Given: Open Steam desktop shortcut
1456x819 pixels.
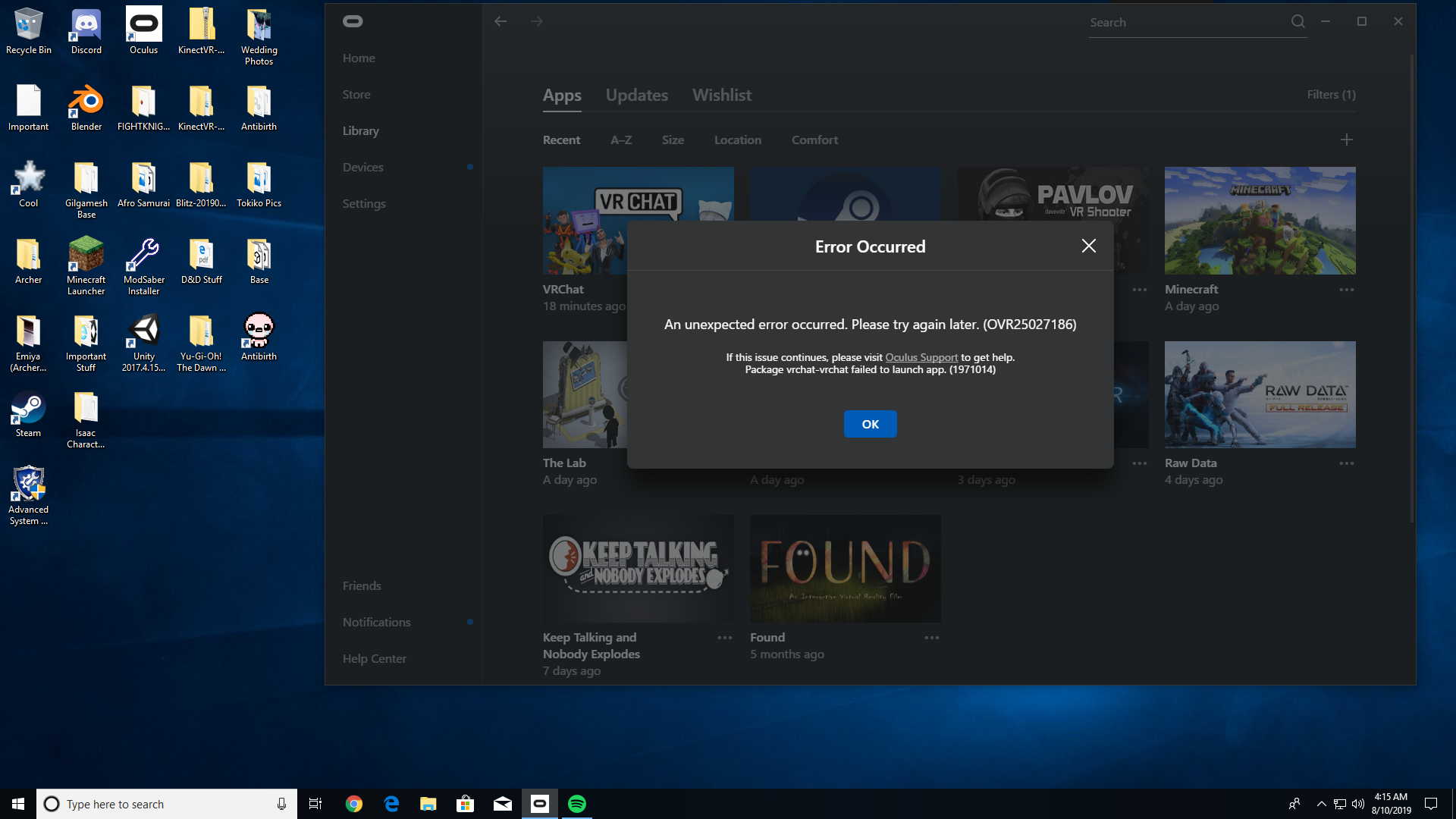Looking at the screenshot, I should coord(29,414).
